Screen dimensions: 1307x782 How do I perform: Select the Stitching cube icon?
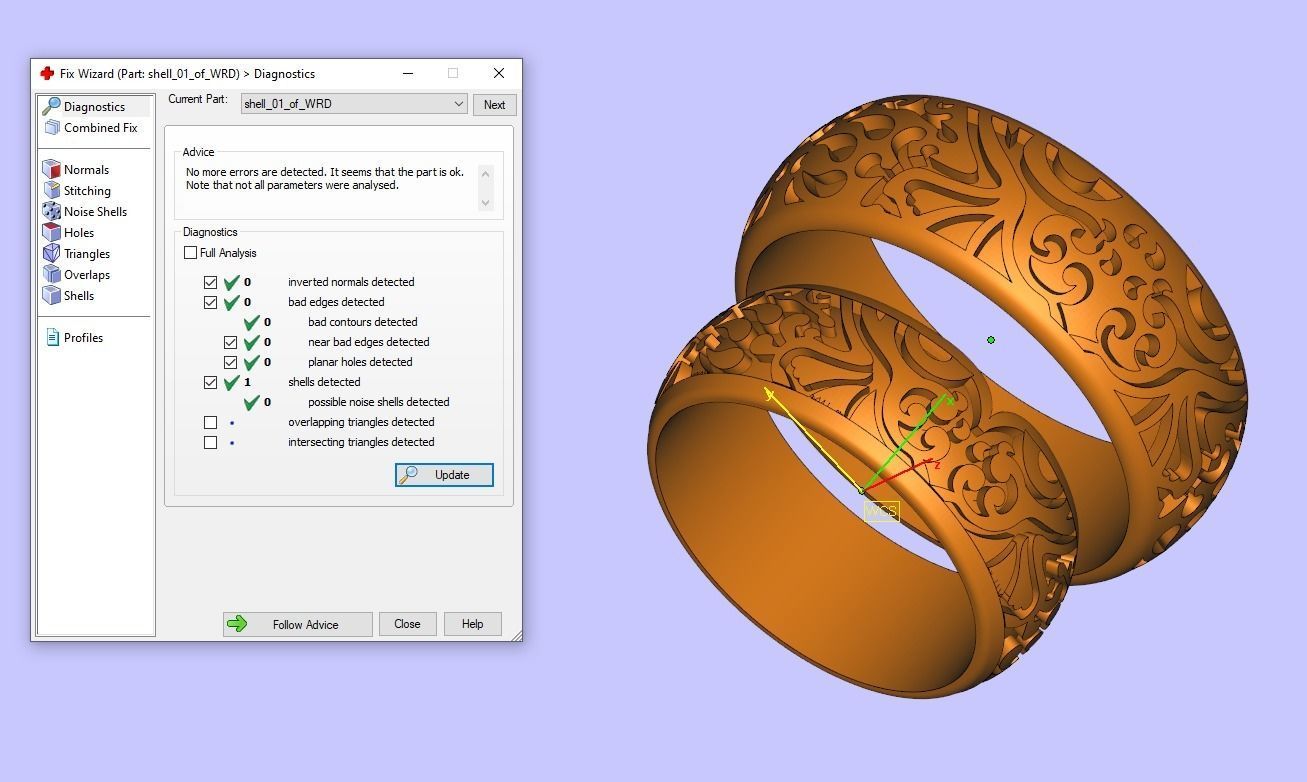(51, 190)
